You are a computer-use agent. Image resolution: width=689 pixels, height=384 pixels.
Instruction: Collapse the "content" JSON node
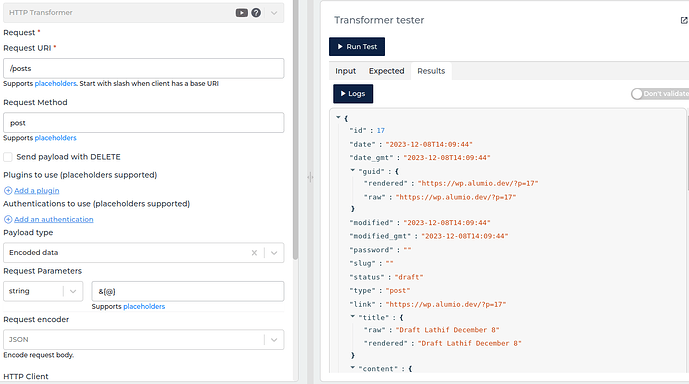click(352, 368)
